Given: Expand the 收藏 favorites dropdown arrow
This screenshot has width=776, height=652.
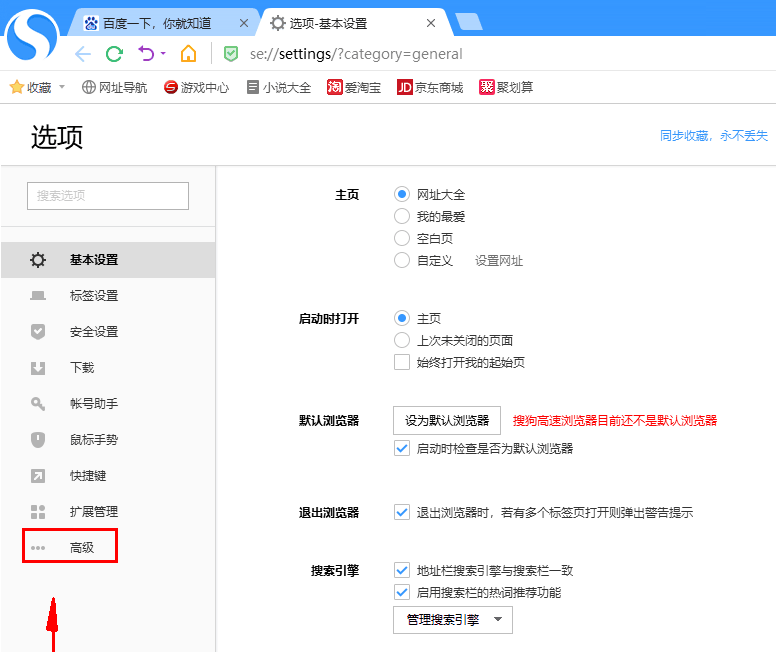Looking at the screenshot, I should [62, 88].
